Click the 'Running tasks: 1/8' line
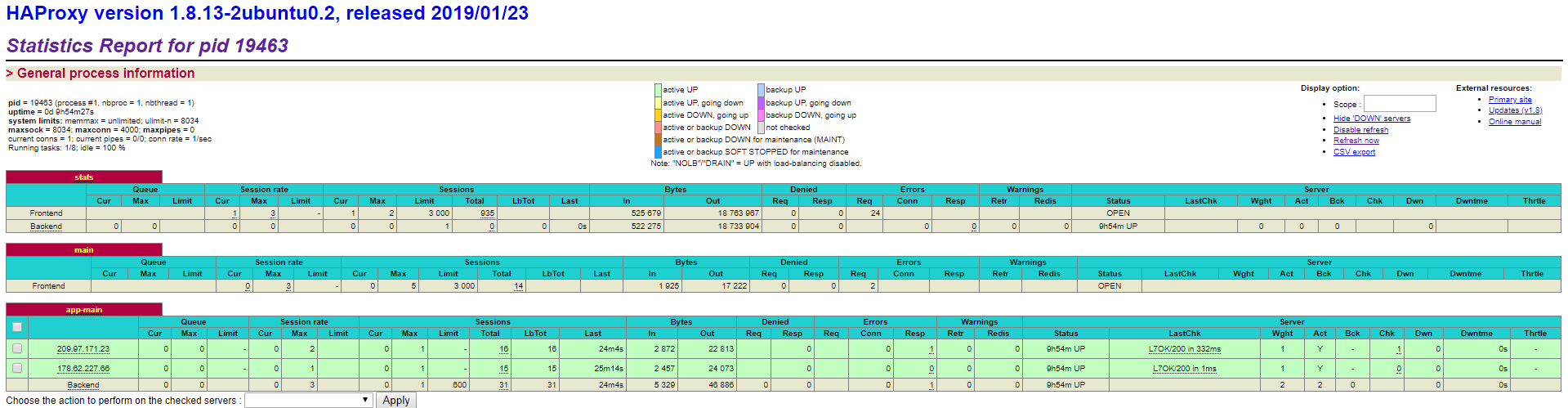Viewport: 1568px width, 408px height. 67,148
